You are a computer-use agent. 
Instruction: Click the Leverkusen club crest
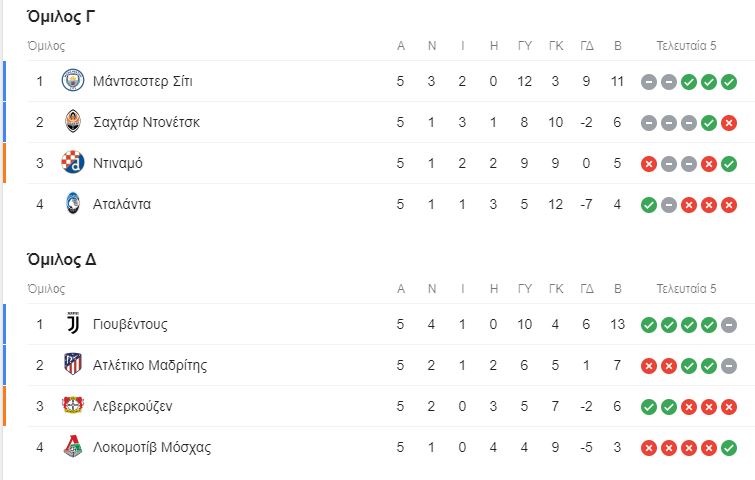(x=73, y=405)
